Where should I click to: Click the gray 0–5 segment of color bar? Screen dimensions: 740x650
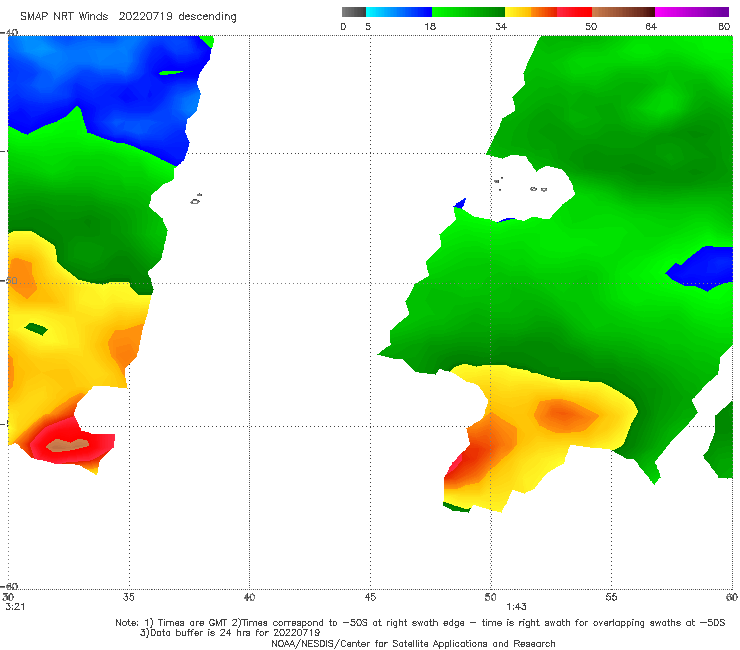coord(353,12)
